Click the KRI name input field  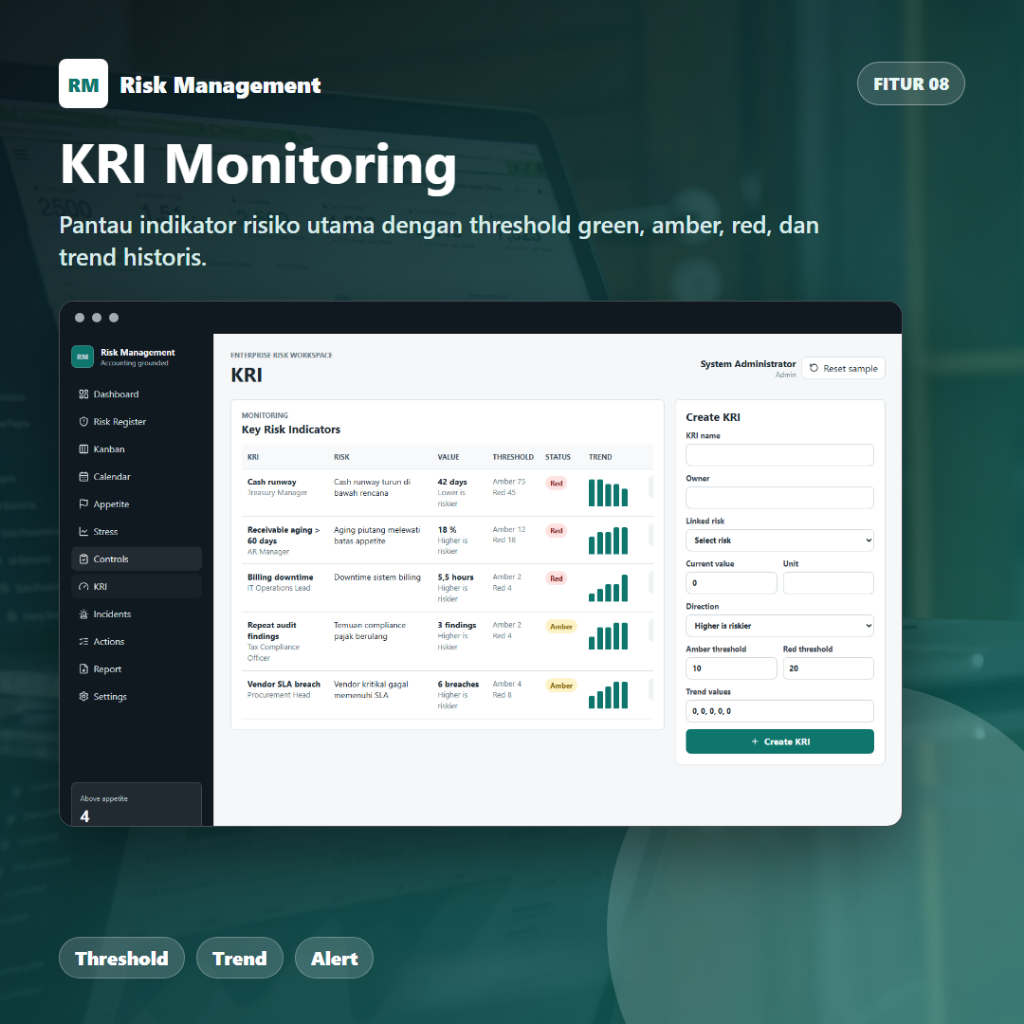pyautogui.click(x=779, y=455)
